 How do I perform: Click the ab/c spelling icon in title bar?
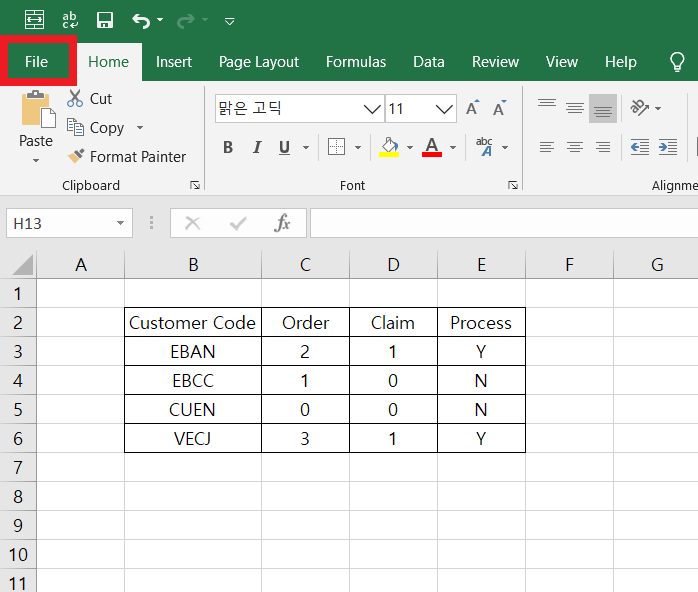pos(70,20)
